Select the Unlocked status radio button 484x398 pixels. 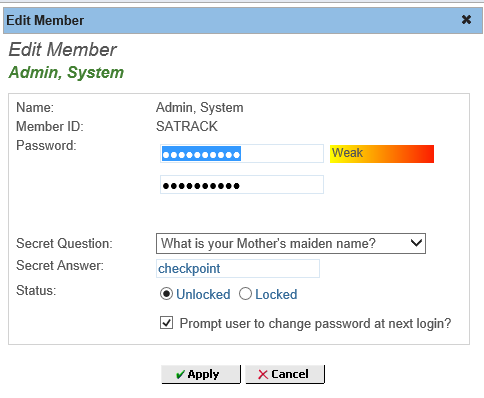coord(166,294)
